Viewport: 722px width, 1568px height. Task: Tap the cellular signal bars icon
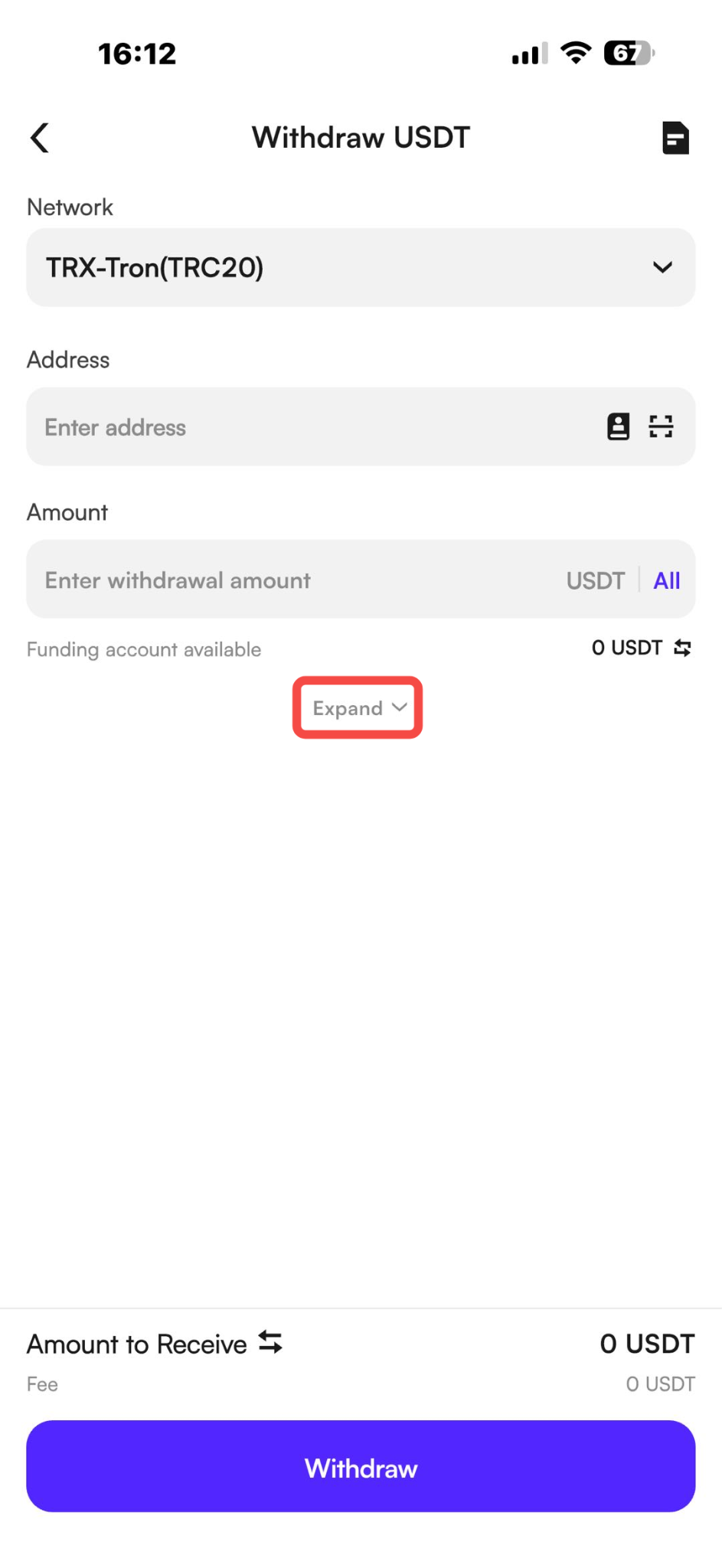click(x=530, y=54)
